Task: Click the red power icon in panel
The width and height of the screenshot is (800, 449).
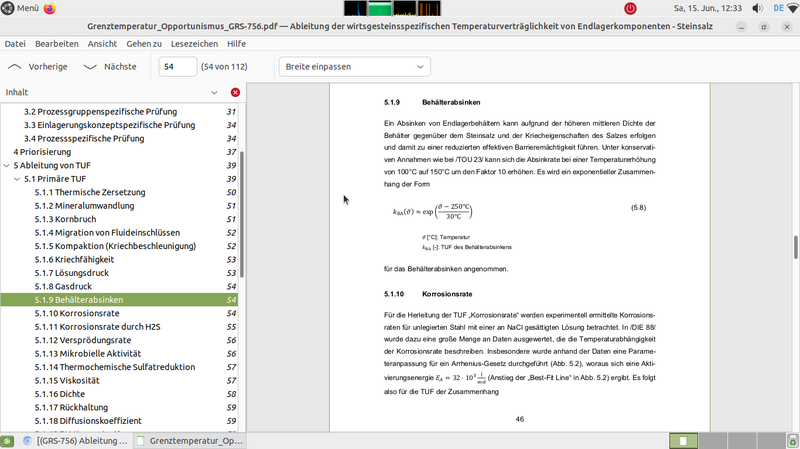Action: [632, 8]
